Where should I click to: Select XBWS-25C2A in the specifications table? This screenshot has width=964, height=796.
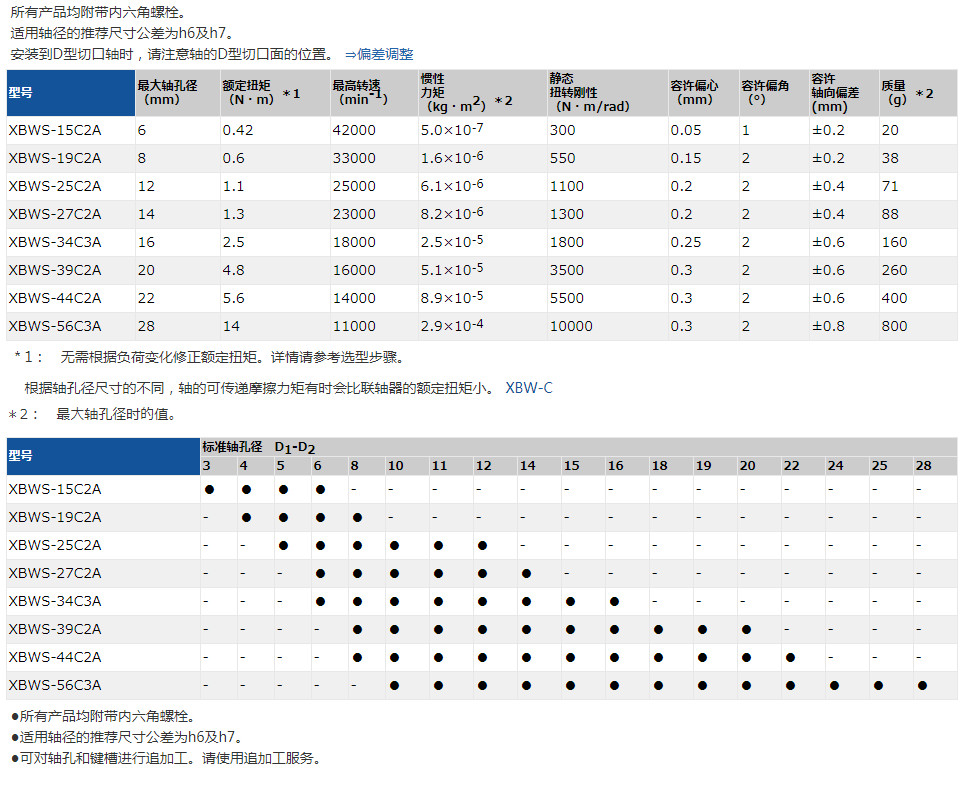pos(55,186)
